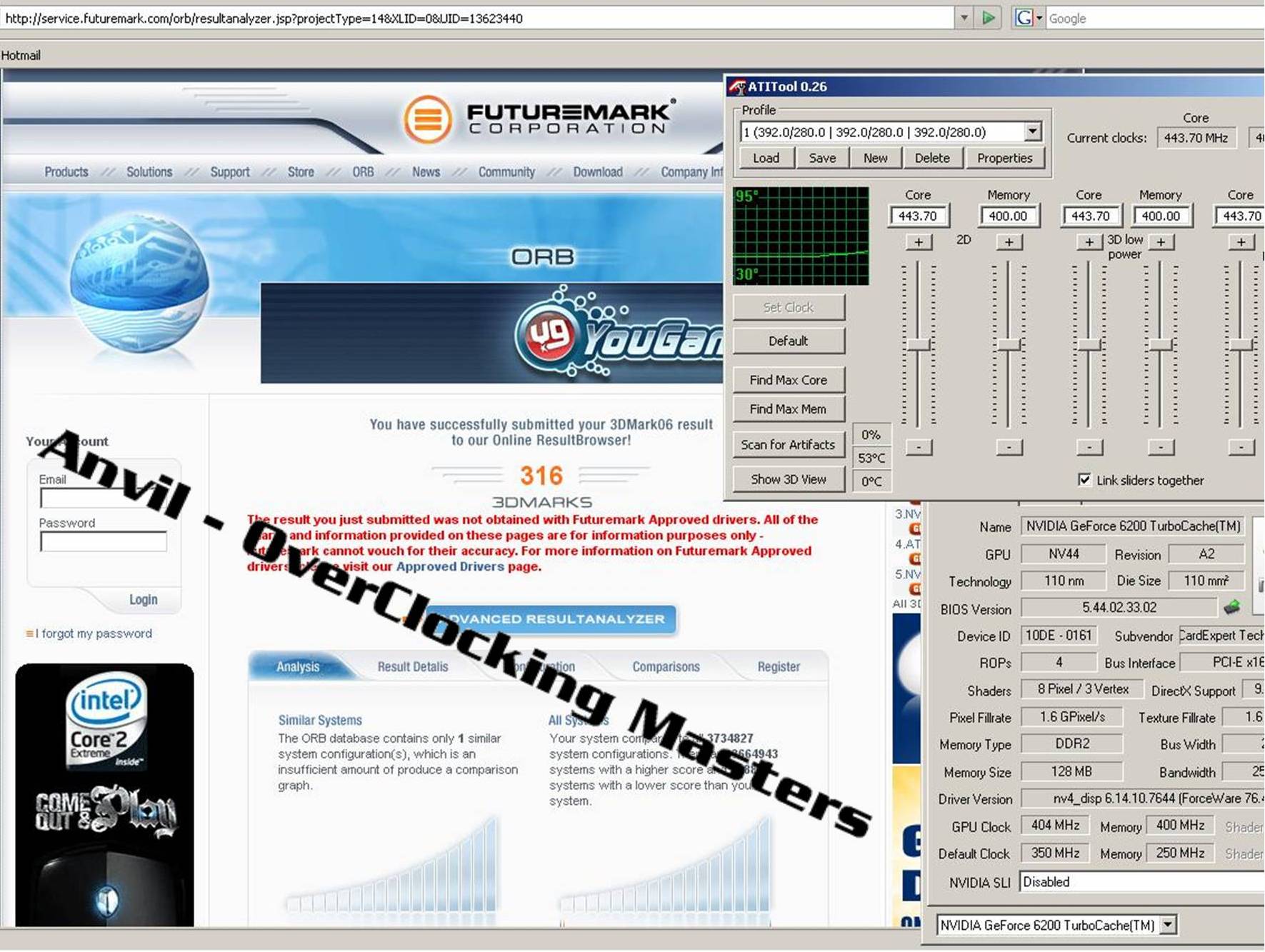
Task: Click the temperature graph in ATITool
Action: tap(801, 236)
